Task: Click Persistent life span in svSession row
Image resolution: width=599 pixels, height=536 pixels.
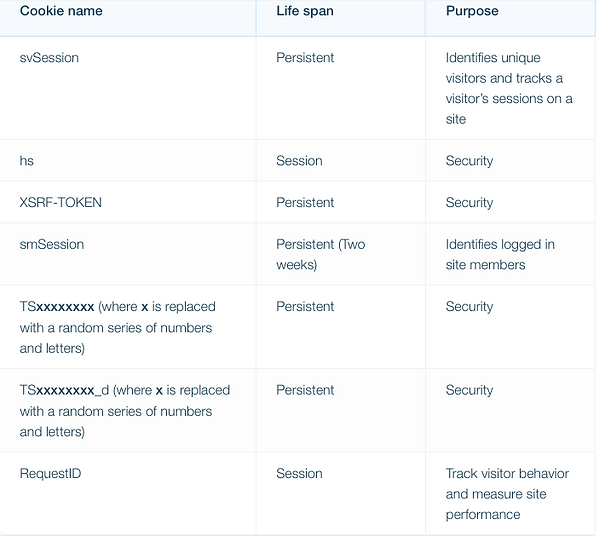Action: pos(305,58)
